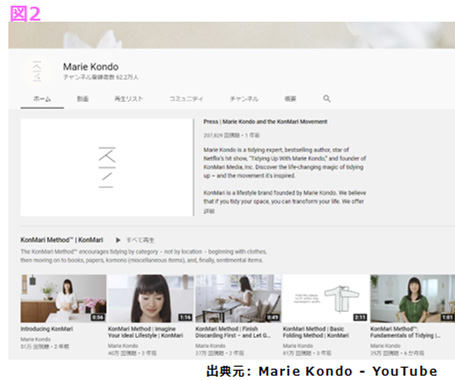Click the white flower channel banner image

pyautogui.click(x=232, y=35)
